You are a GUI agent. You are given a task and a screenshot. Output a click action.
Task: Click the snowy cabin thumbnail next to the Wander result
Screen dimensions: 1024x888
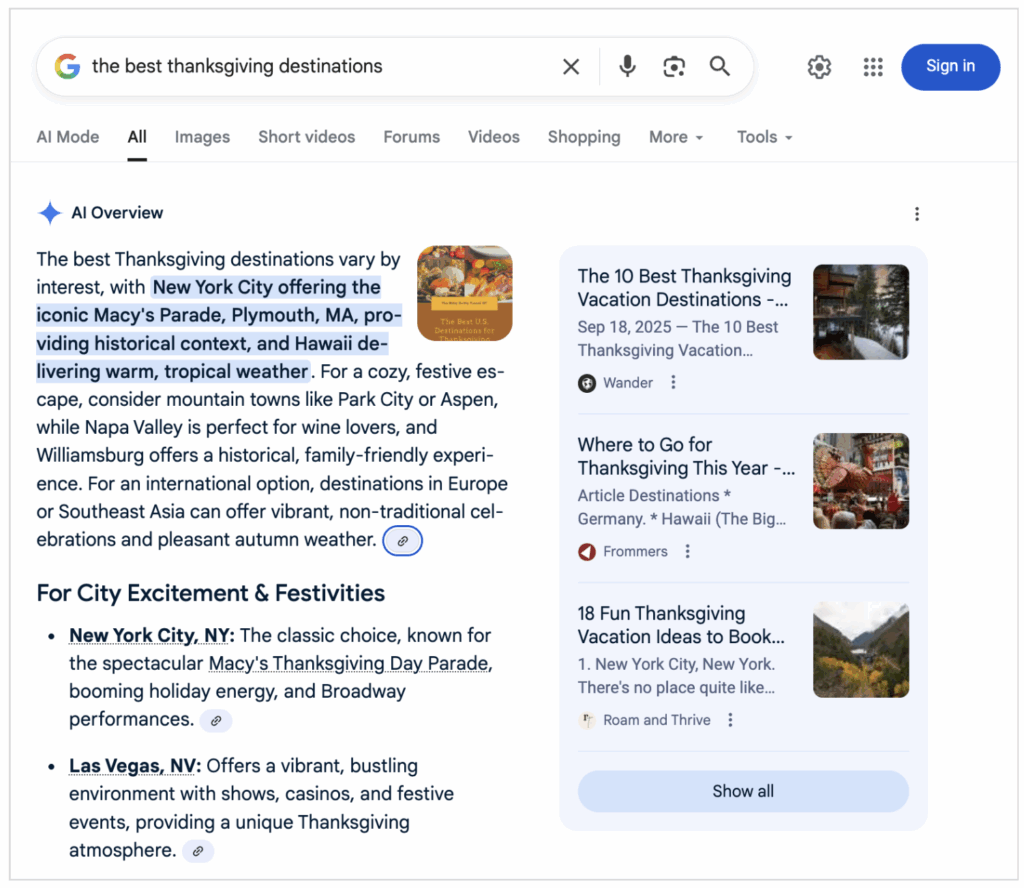point(861,312)
